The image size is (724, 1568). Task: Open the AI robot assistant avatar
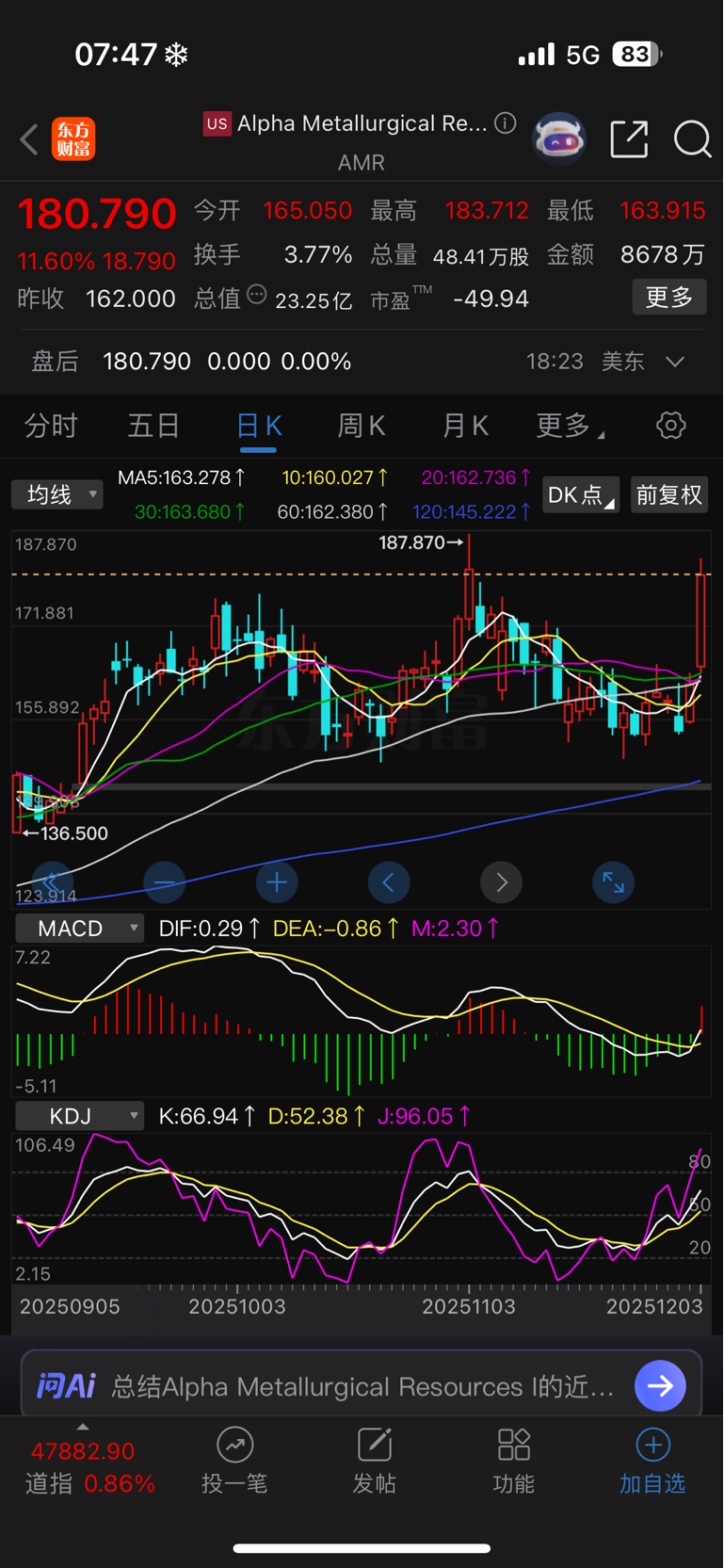(559, 139)
